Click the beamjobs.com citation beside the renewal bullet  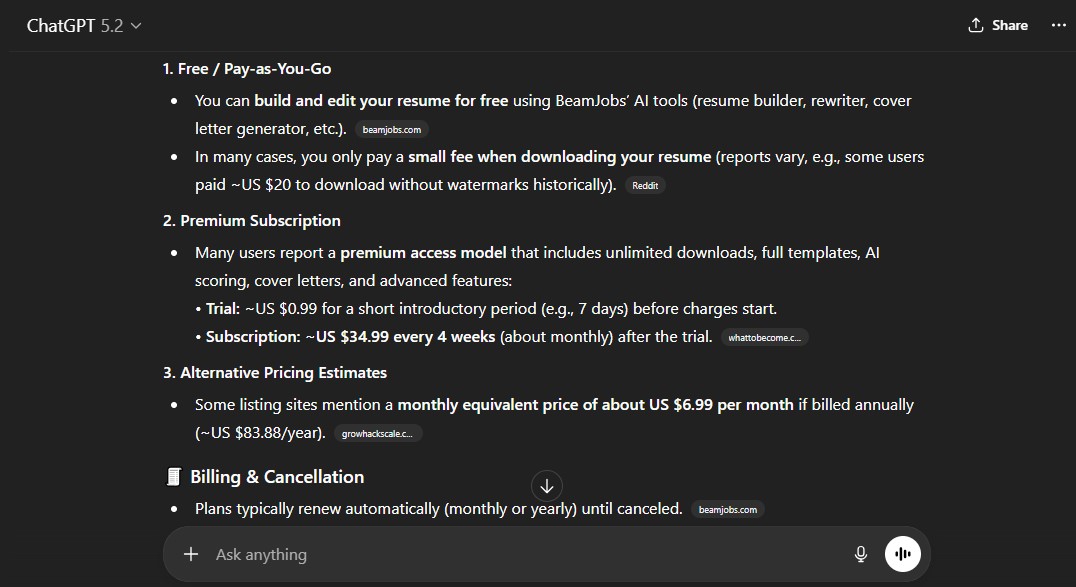tap(727, 509)
